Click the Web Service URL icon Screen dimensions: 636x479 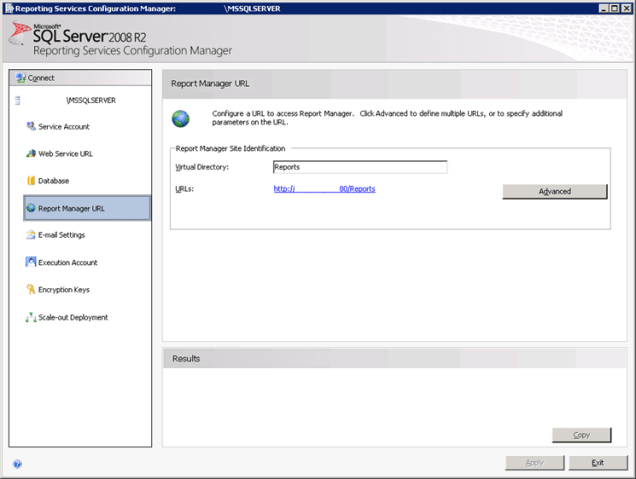(30, 154)
